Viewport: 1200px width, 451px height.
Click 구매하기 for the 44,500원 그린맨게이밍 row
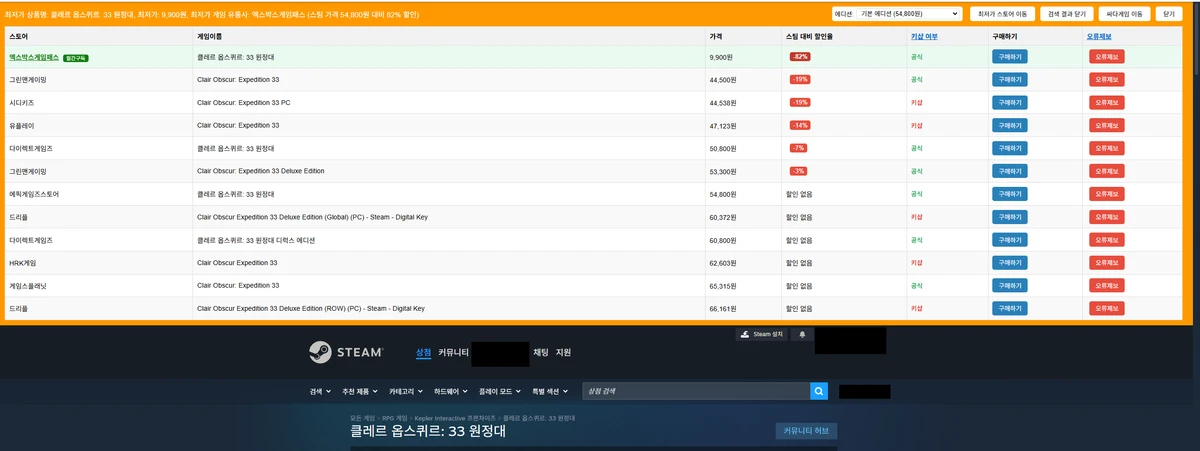pos(1009,79)
